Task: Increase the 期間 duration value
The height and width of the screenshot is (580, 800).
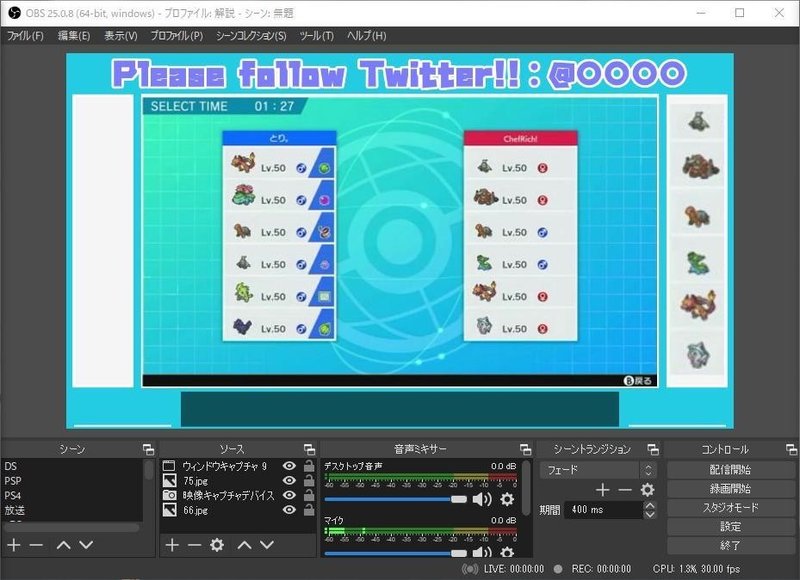Action: (649, 505)
